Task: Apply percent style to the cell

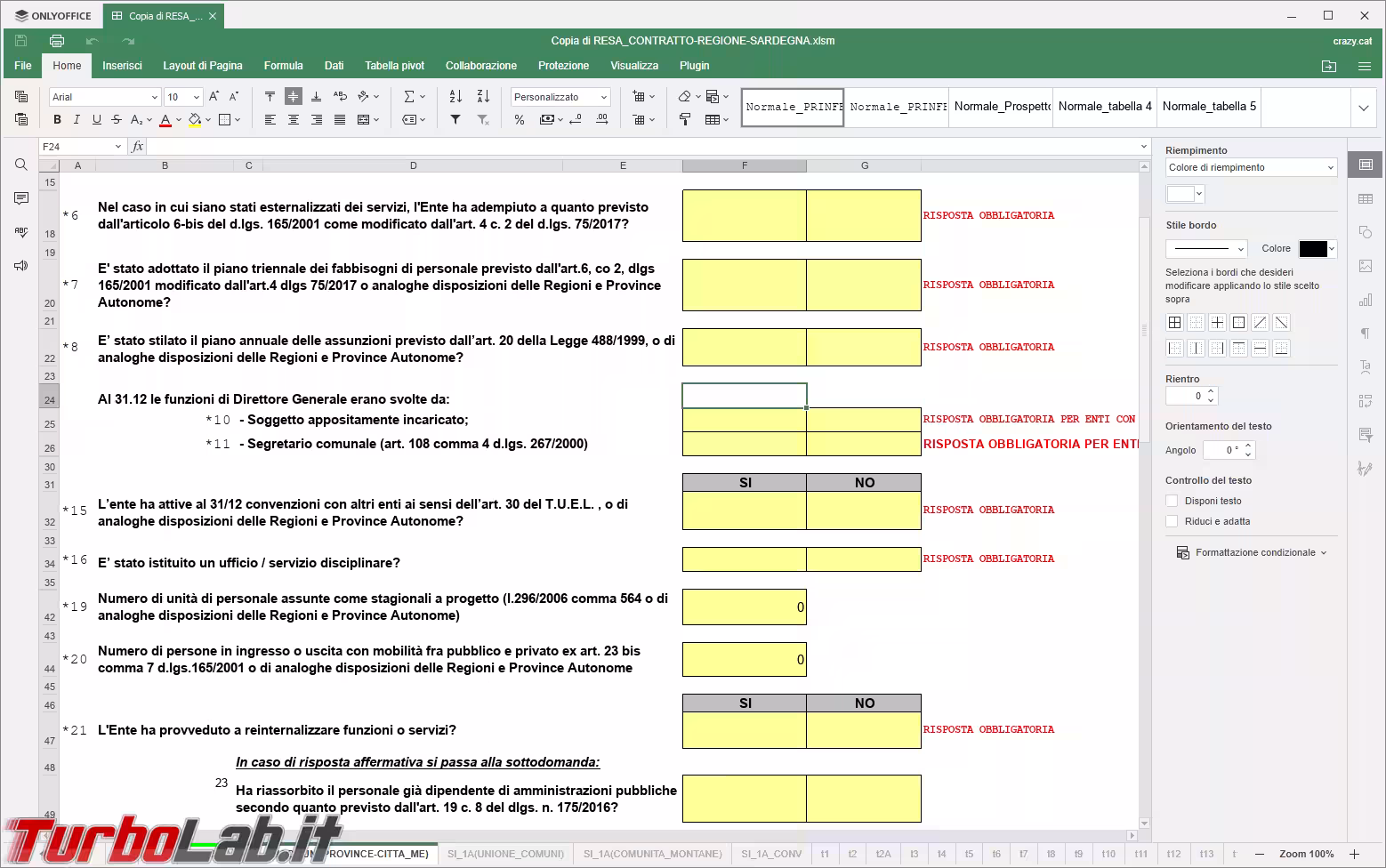Action: click(x=520, y=120)
